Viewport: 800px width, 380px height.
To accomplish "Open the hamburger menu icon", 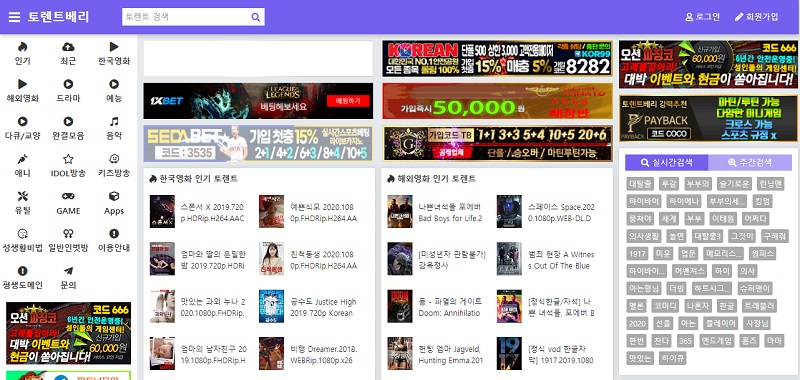I will coord(14,17).
